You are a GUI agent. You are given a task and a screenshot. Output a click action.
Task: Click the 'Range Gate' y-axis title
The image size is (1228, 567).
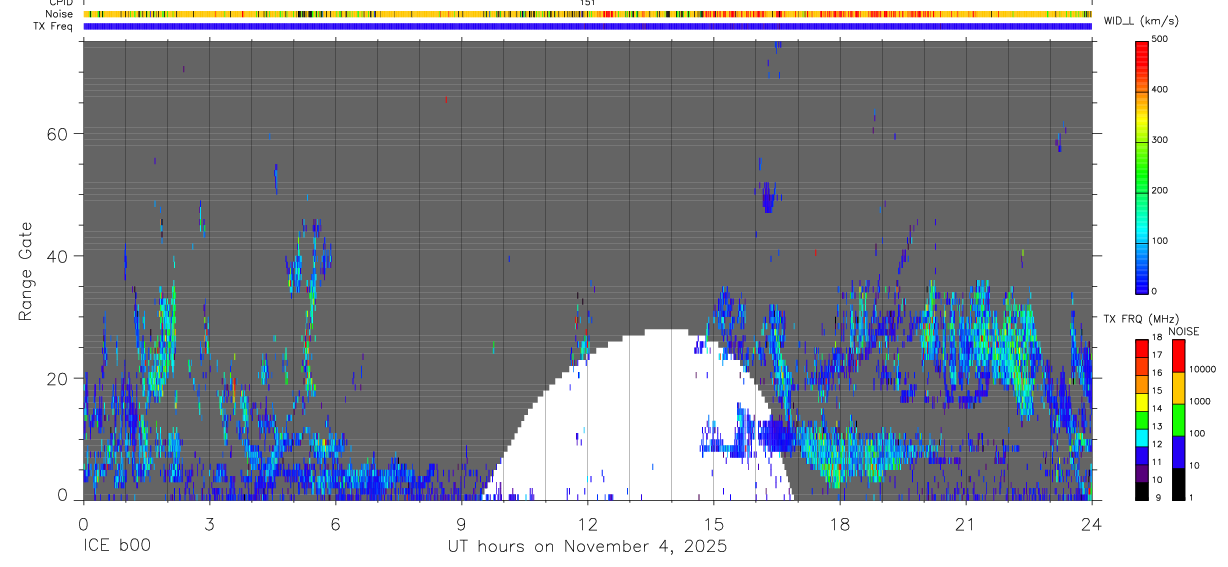(27, 272)
